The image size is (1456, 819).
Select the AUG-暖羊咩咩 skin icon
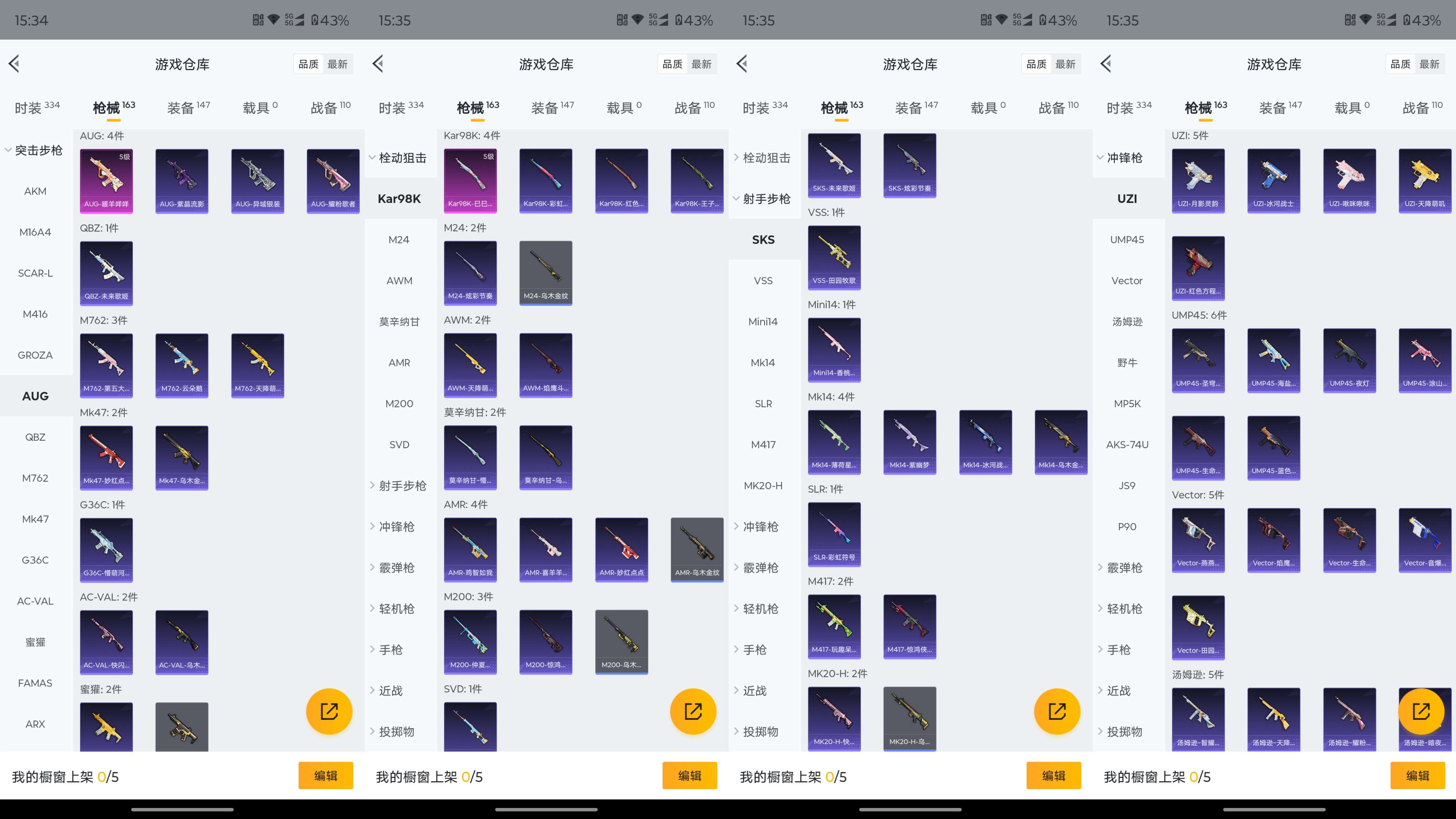tap(106, 181)
